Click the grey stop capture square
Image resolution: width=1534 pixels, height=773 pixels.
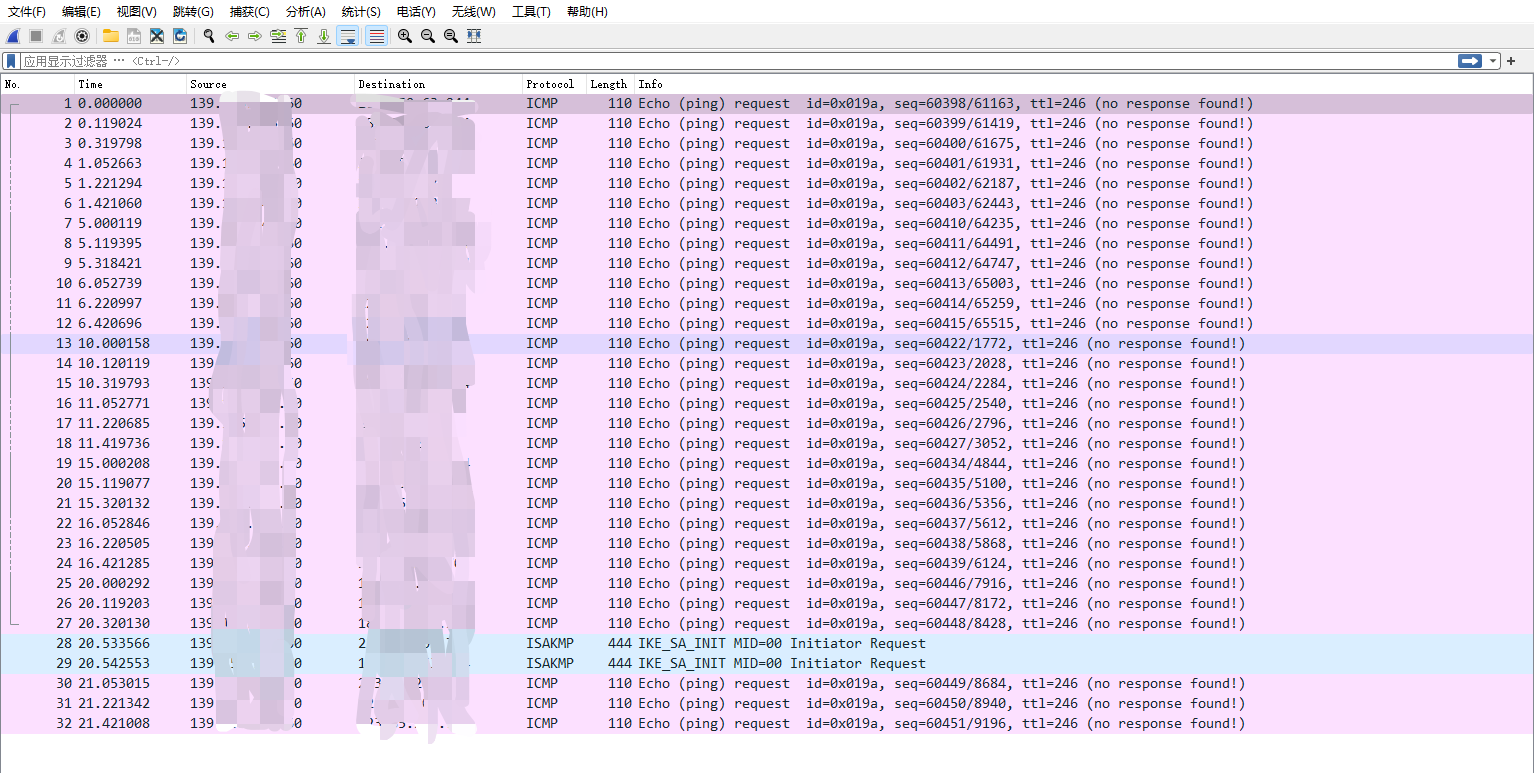pos(36,36)
